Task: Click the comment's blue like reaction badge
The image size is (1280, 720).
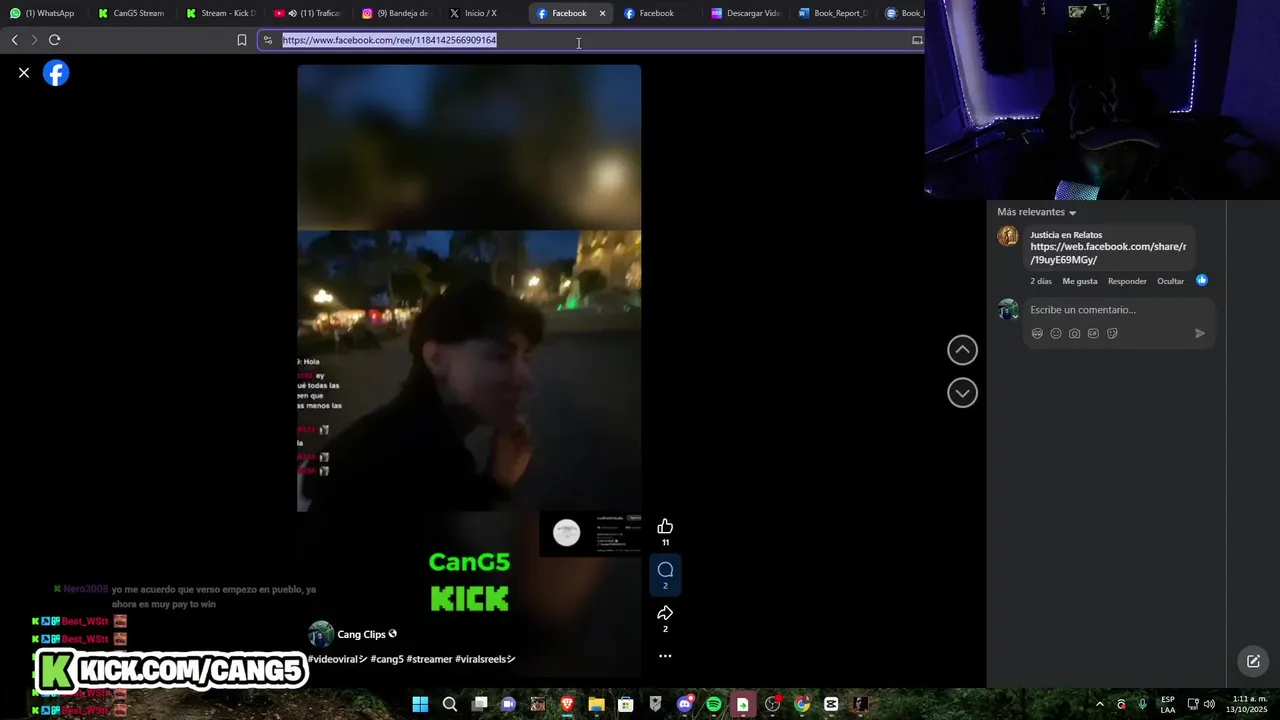Action: coord(1202,280)
